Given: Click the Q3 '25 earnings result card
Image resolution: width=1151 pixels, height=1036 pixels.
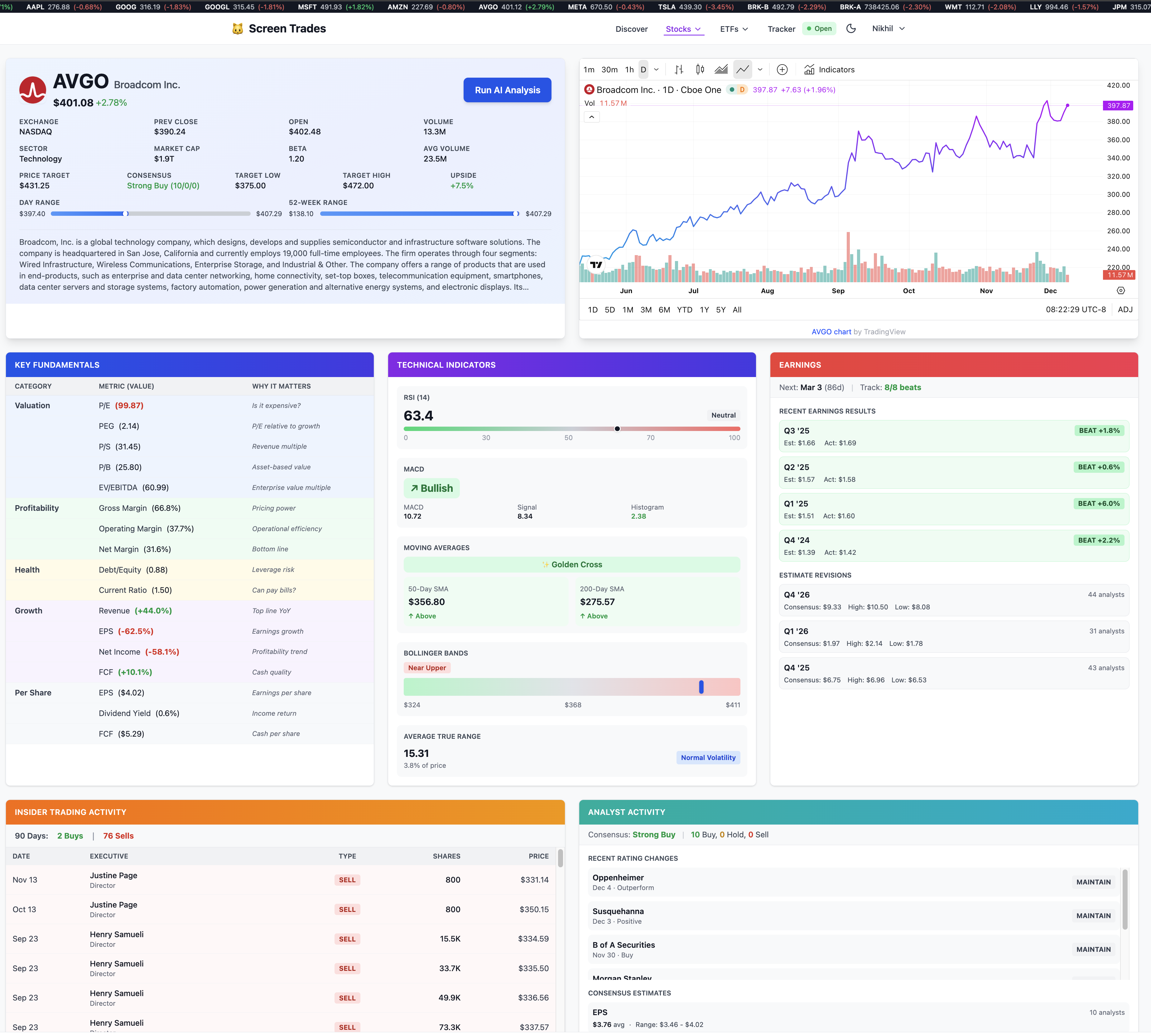Looking at the screenshot, I should (x=954, y=437).
